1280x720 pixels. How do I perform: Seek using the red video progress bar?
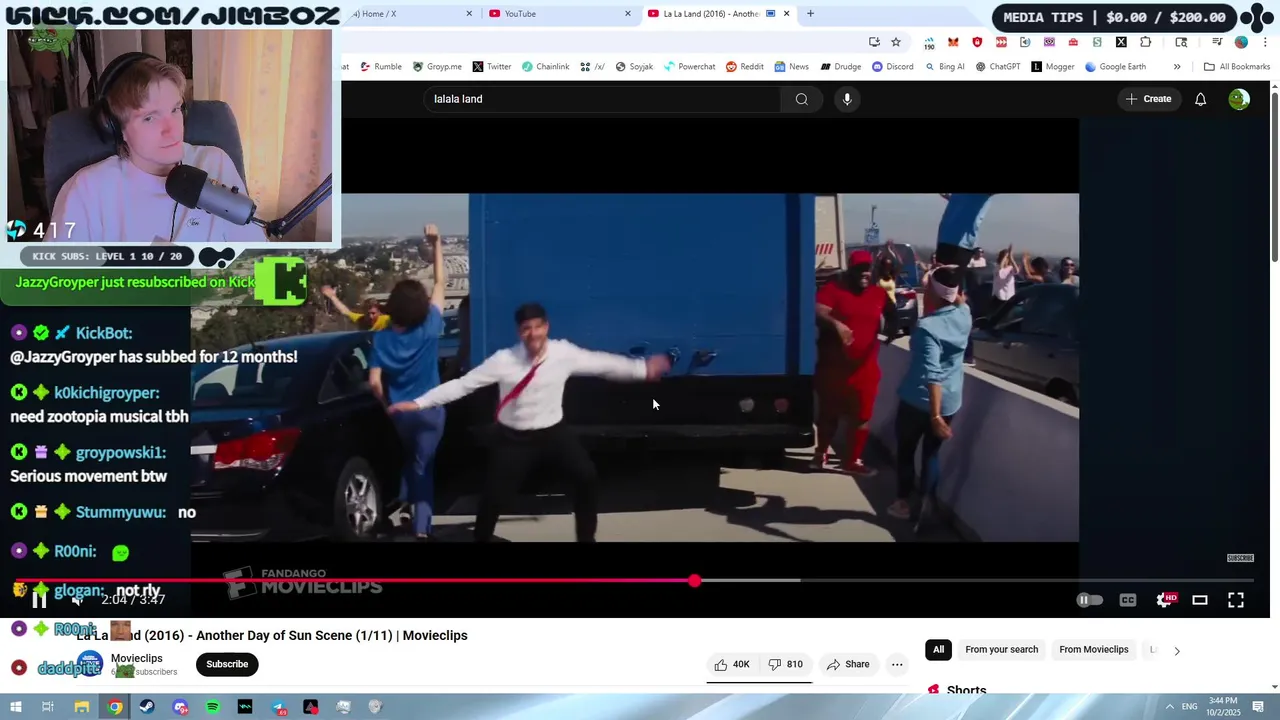(632, 580)
